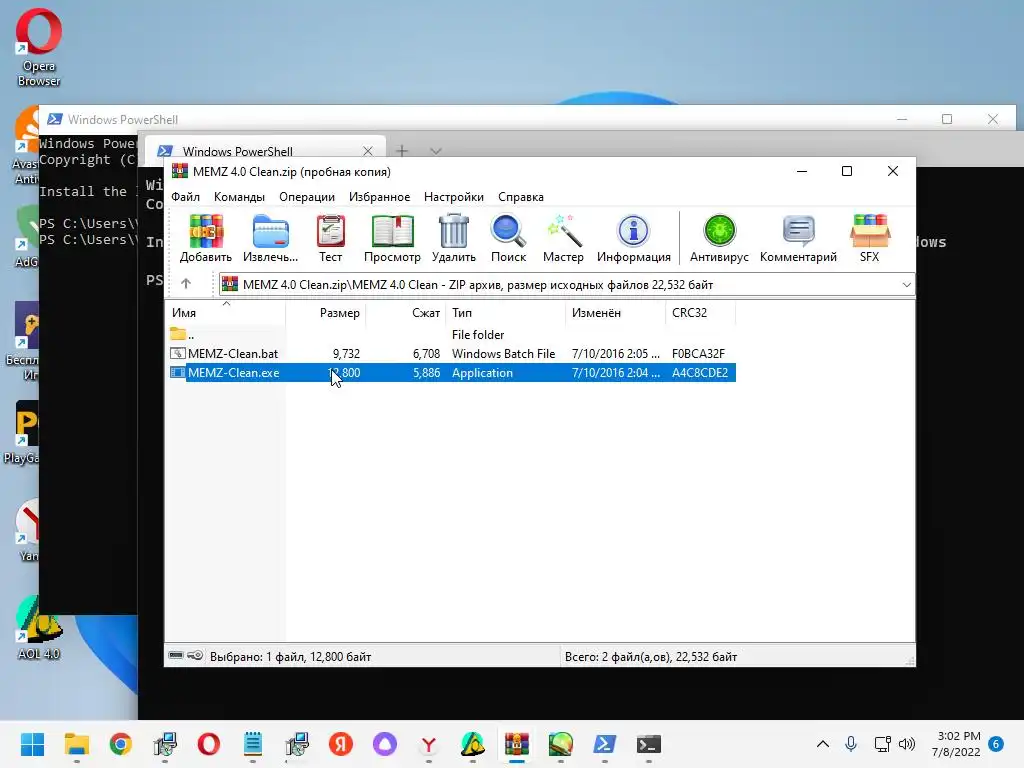The image size is (1024, 768).
Task: Sort files by Изменён column
Action: (615, 313)
